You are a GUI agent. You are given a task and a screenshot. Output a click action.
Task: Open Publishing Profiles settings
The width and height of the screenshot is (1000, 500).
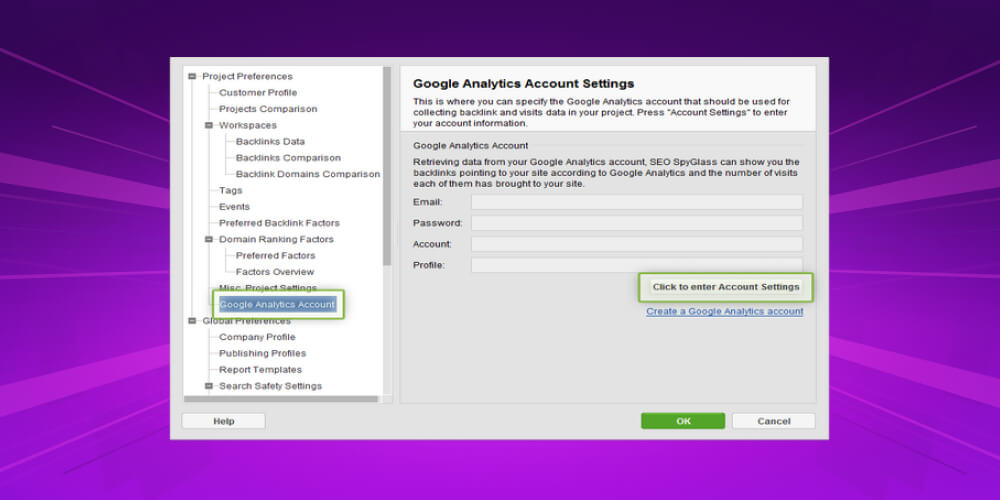click(x=262, y=353)
